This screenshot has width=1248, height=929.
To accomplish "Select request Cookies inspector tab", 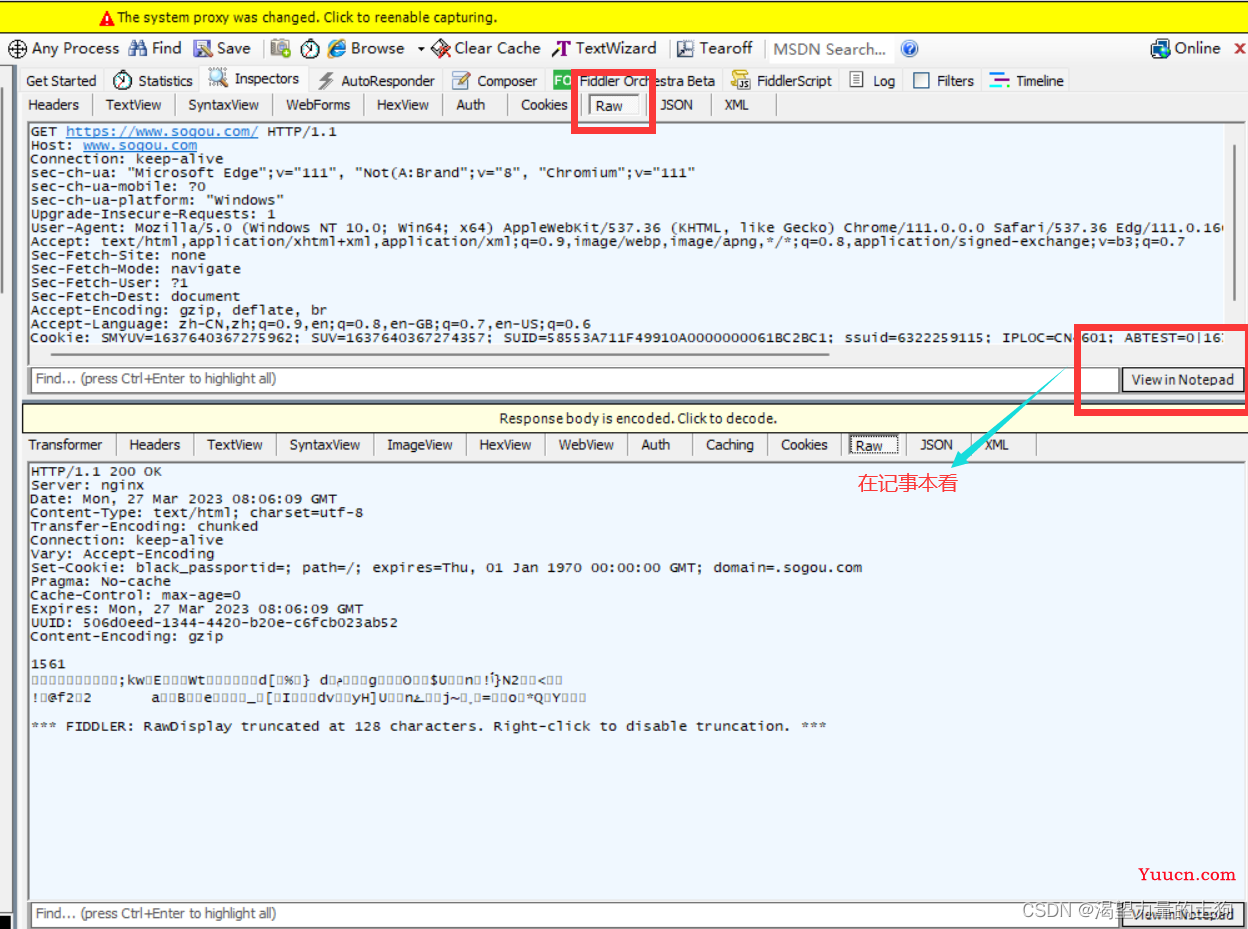I will click(x=544, y=105).
